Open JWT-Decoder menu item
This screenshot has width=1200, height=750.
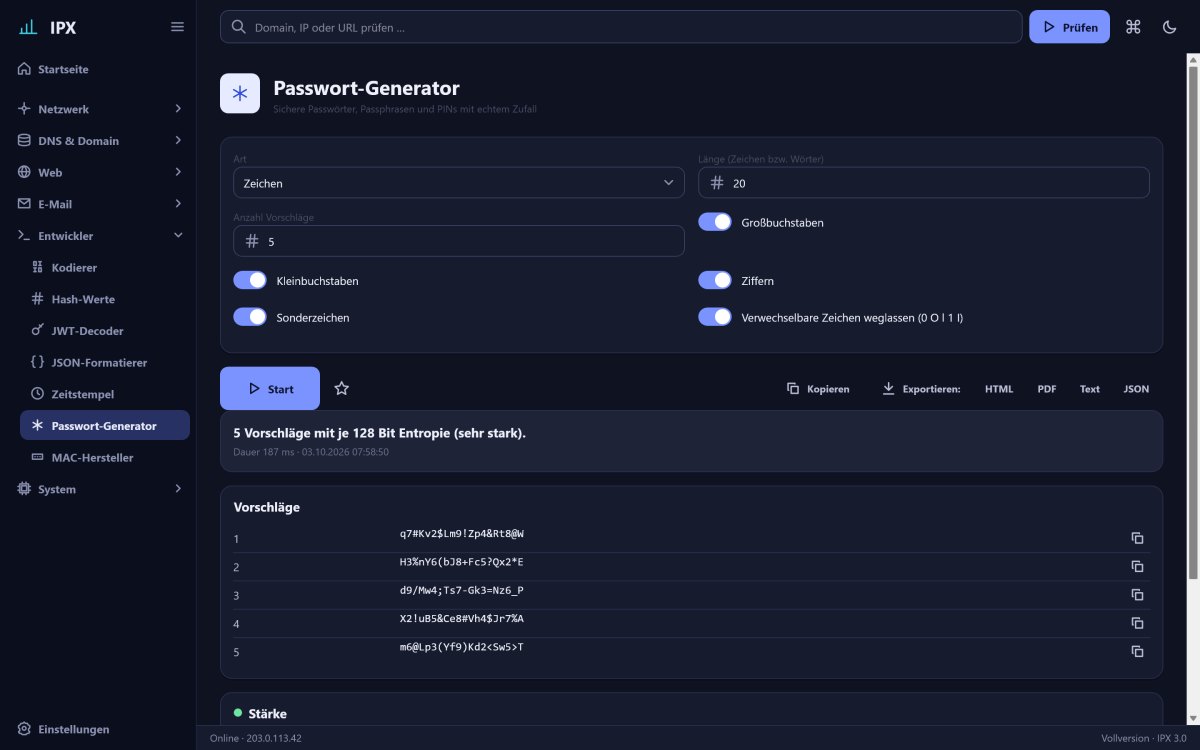click(x=105, y=330)
